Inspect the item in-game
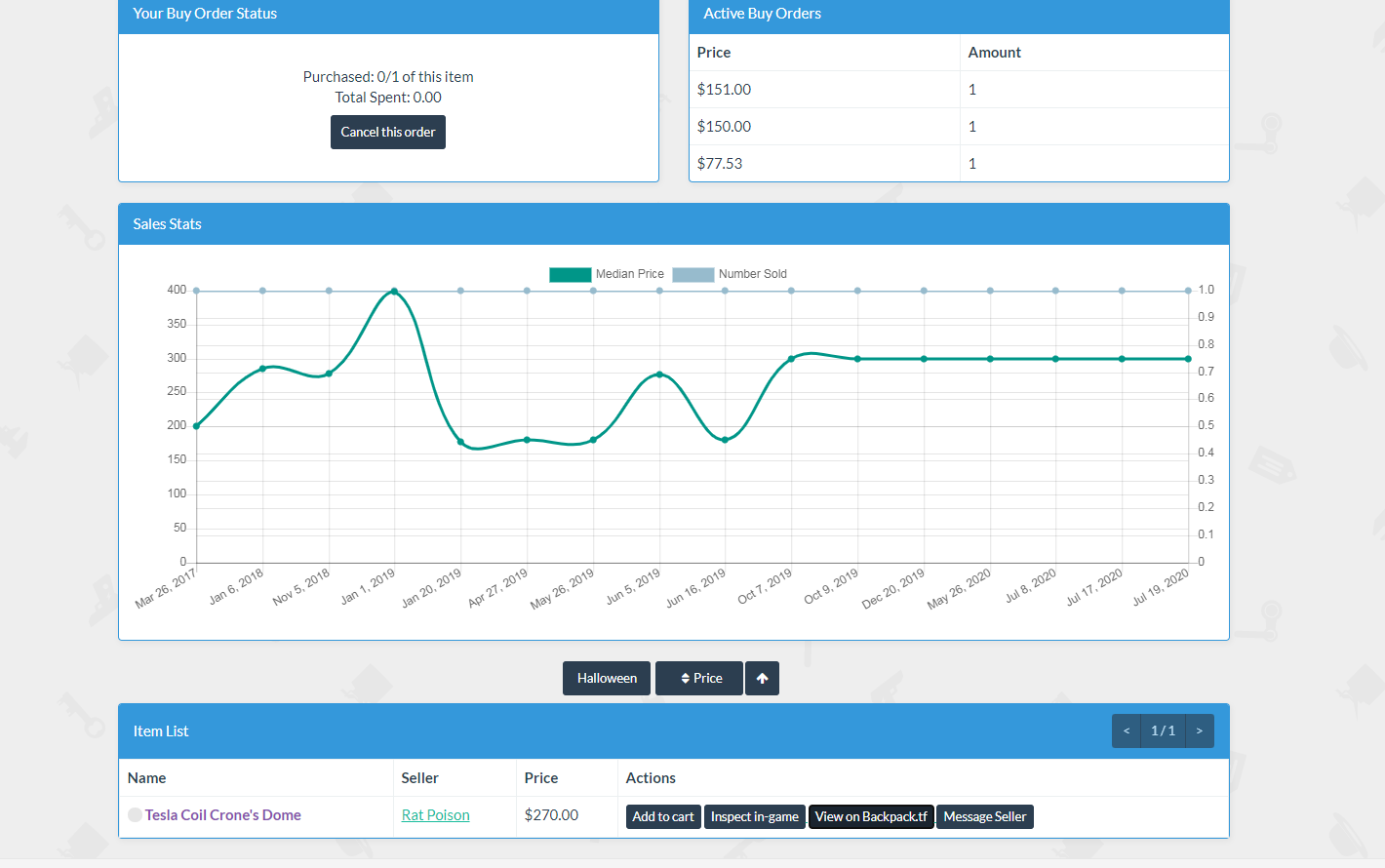The image size is (1385, 868). pyautogui.click(x=755, y=817)
